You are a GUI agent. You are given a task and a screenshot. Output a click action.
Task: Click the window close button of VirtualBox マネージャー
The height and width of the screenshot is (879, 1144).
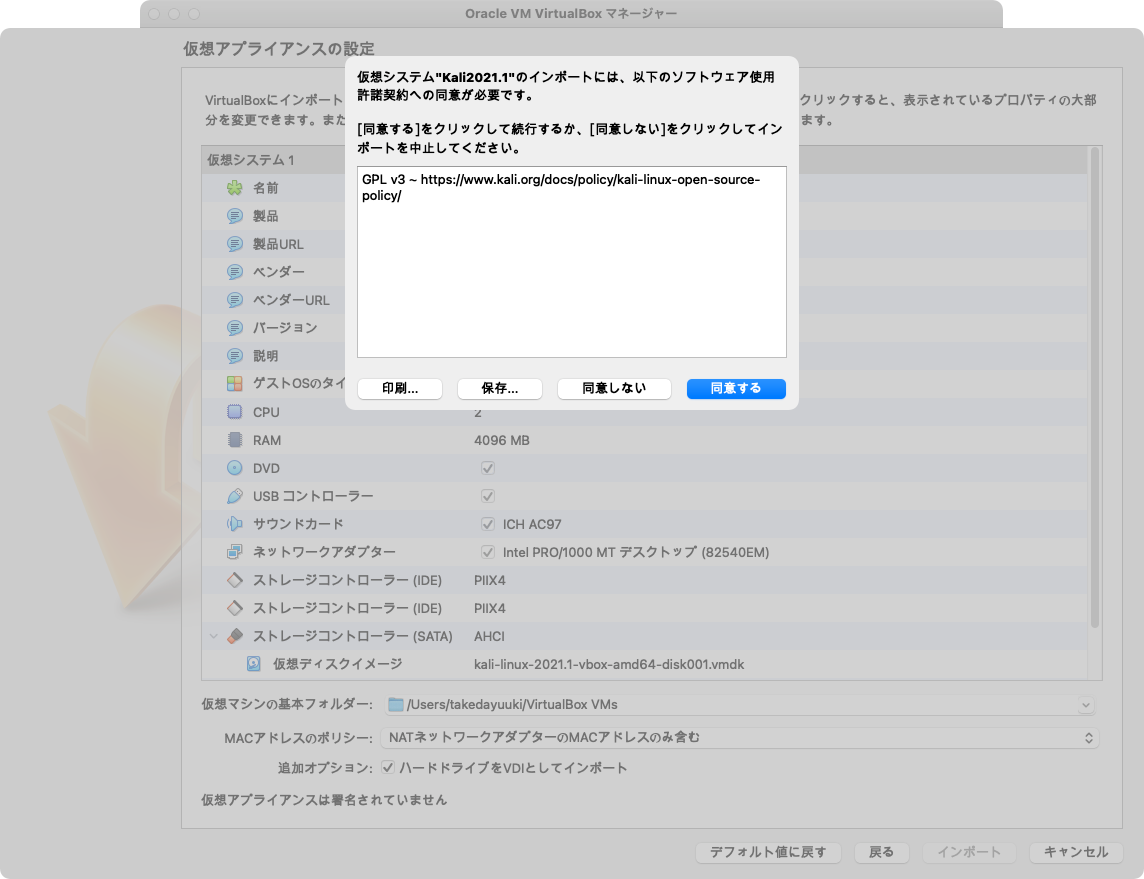coord(154,14)
